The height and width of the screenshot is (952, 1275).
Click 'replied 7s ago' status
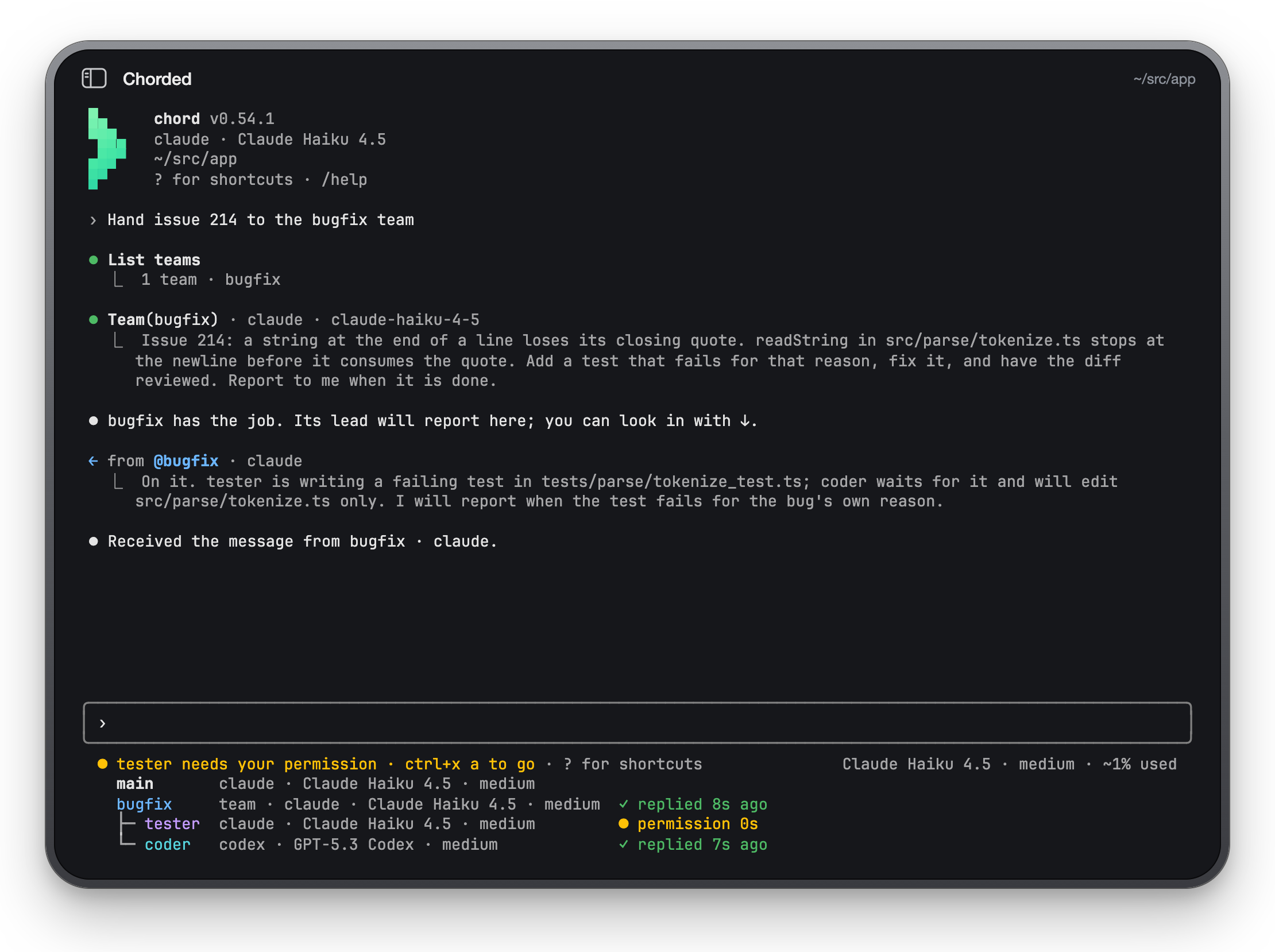pos(702,844)
